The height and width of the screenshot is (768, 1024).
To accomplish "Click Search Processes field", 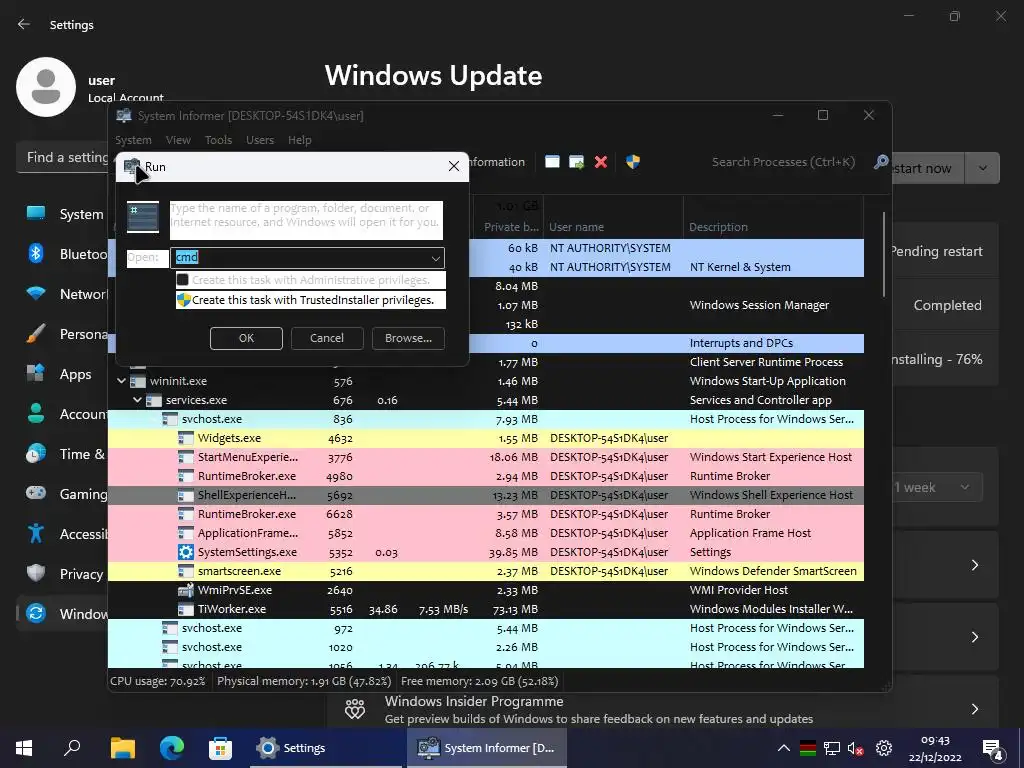I will pyautogui.click(x=784, y=162).
